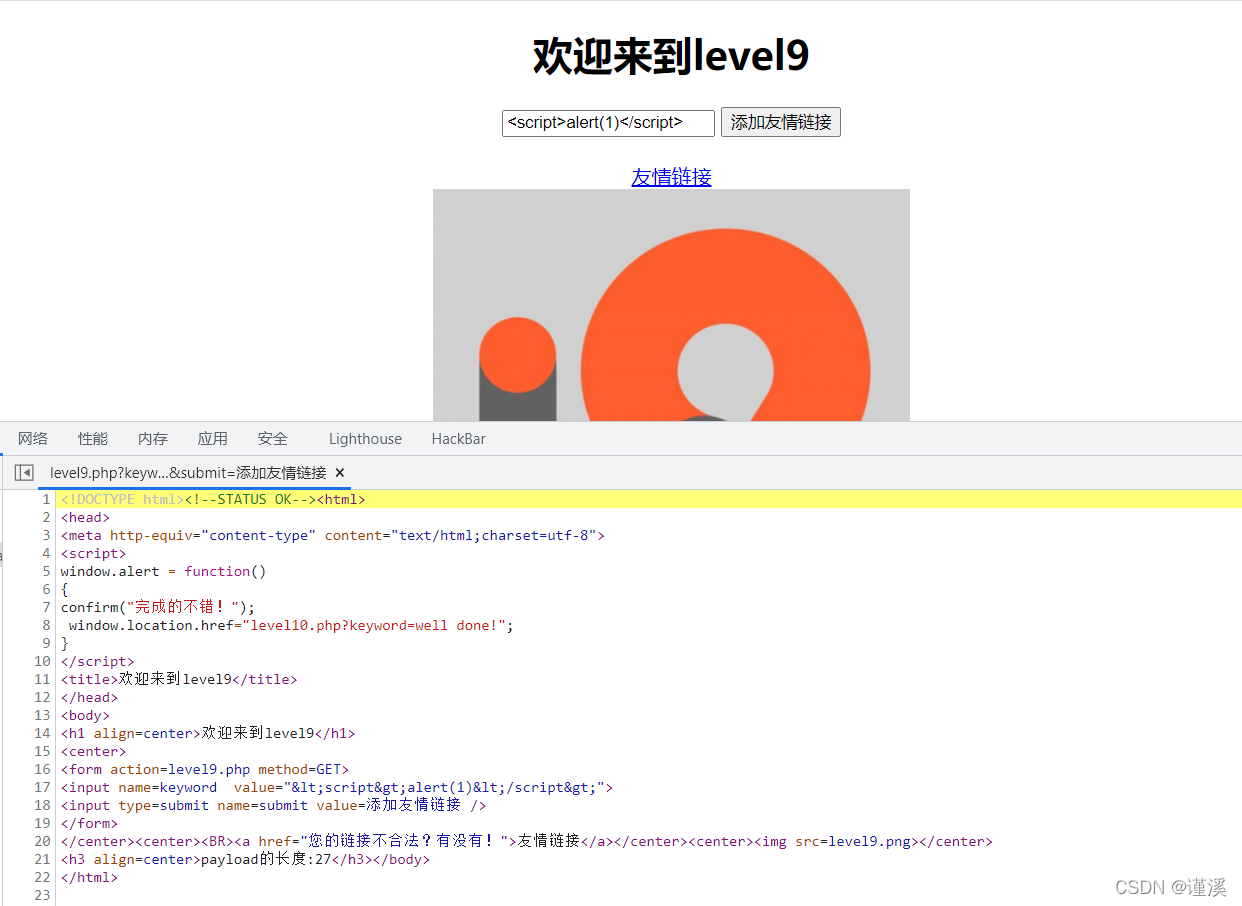The height and width of the screenshot is (906, 1242).
Task: Click the input type=submit source line
Action: pyautogui.click(x=274, y=805)
